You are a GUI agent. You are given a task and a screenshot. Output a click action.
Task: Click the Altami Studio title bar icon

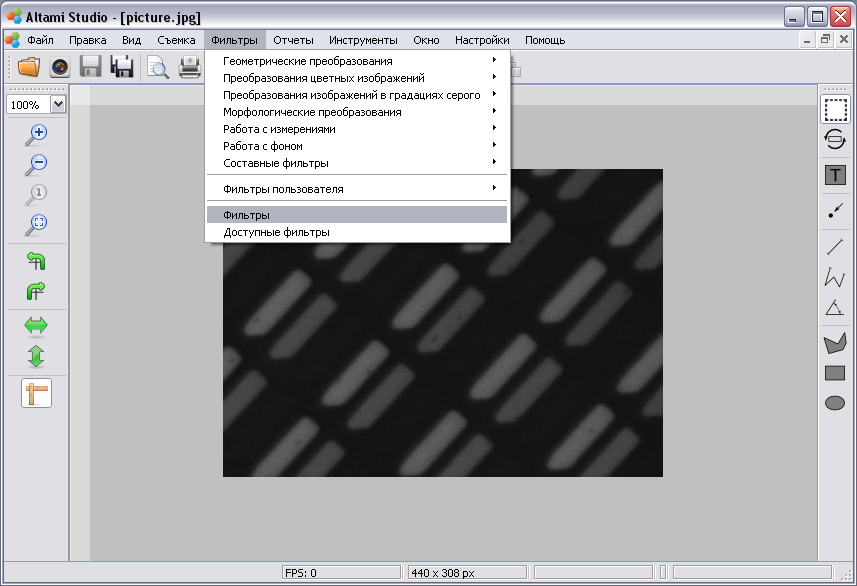pos(14,16)
